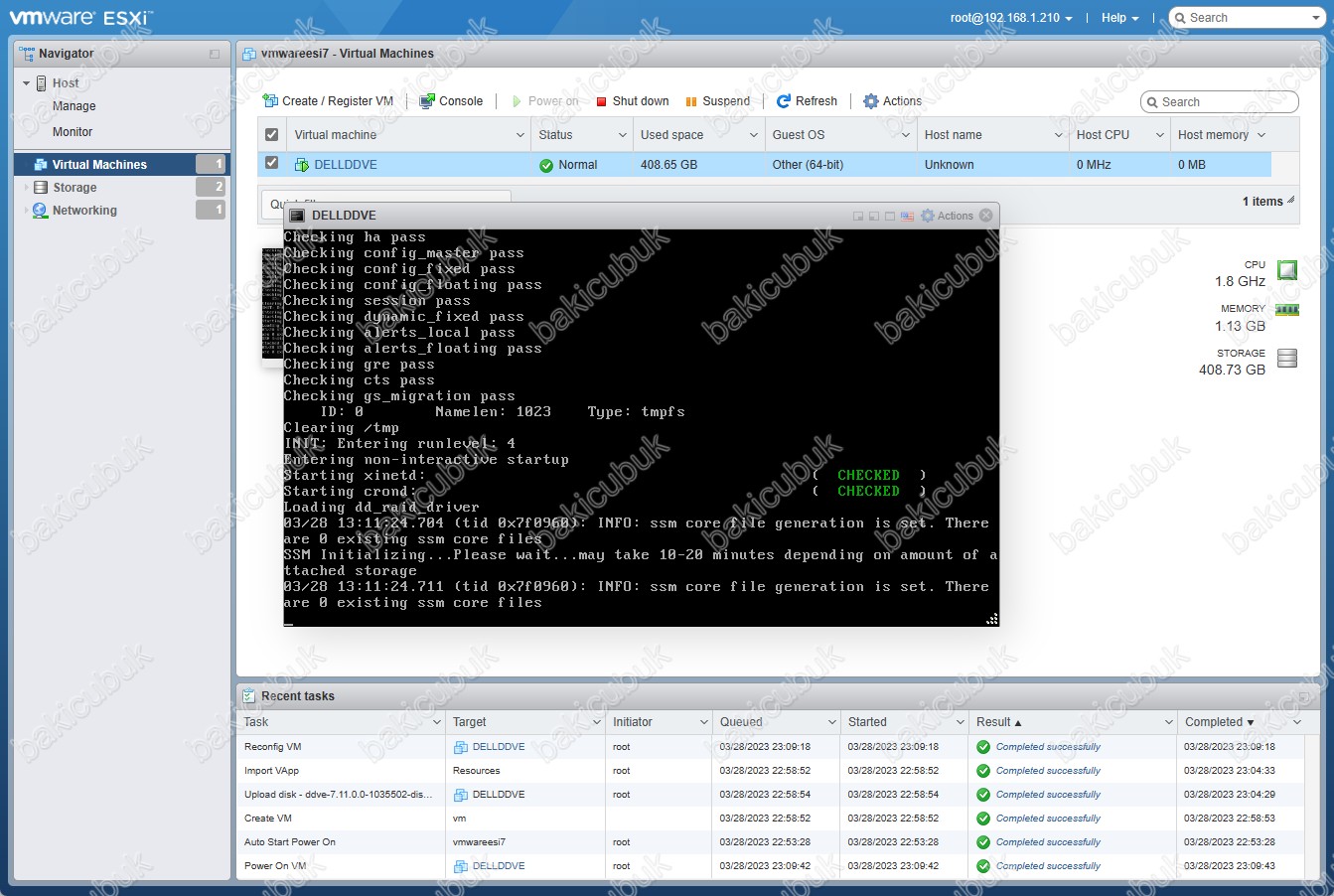The image size is (1334, 896).
Task: Click the console window resize grip
Action: coord(991,619)
